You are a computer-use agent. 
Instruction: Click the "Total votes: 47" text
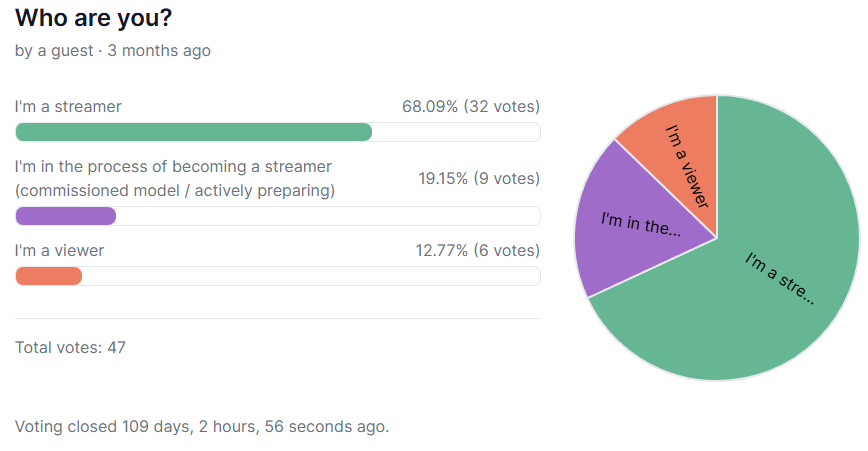pyautogui.click(x=70, y=348)
